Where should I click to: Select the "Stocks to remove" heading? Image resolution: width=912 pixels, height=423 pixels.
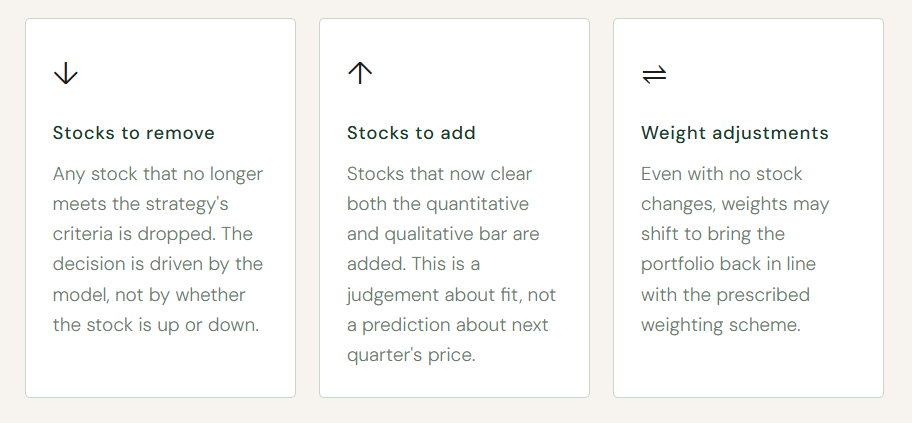pyautogui.click(x=133, y=133)
